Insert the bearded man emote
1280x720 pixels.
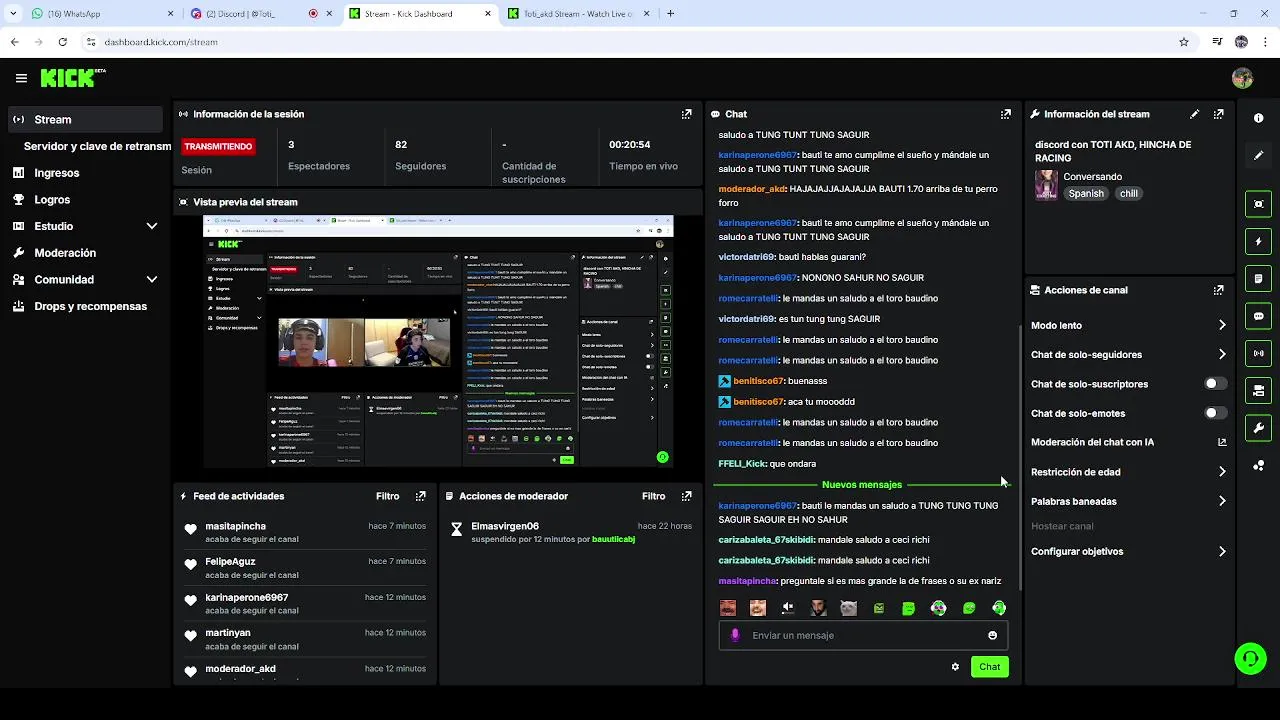click(818, 608)
